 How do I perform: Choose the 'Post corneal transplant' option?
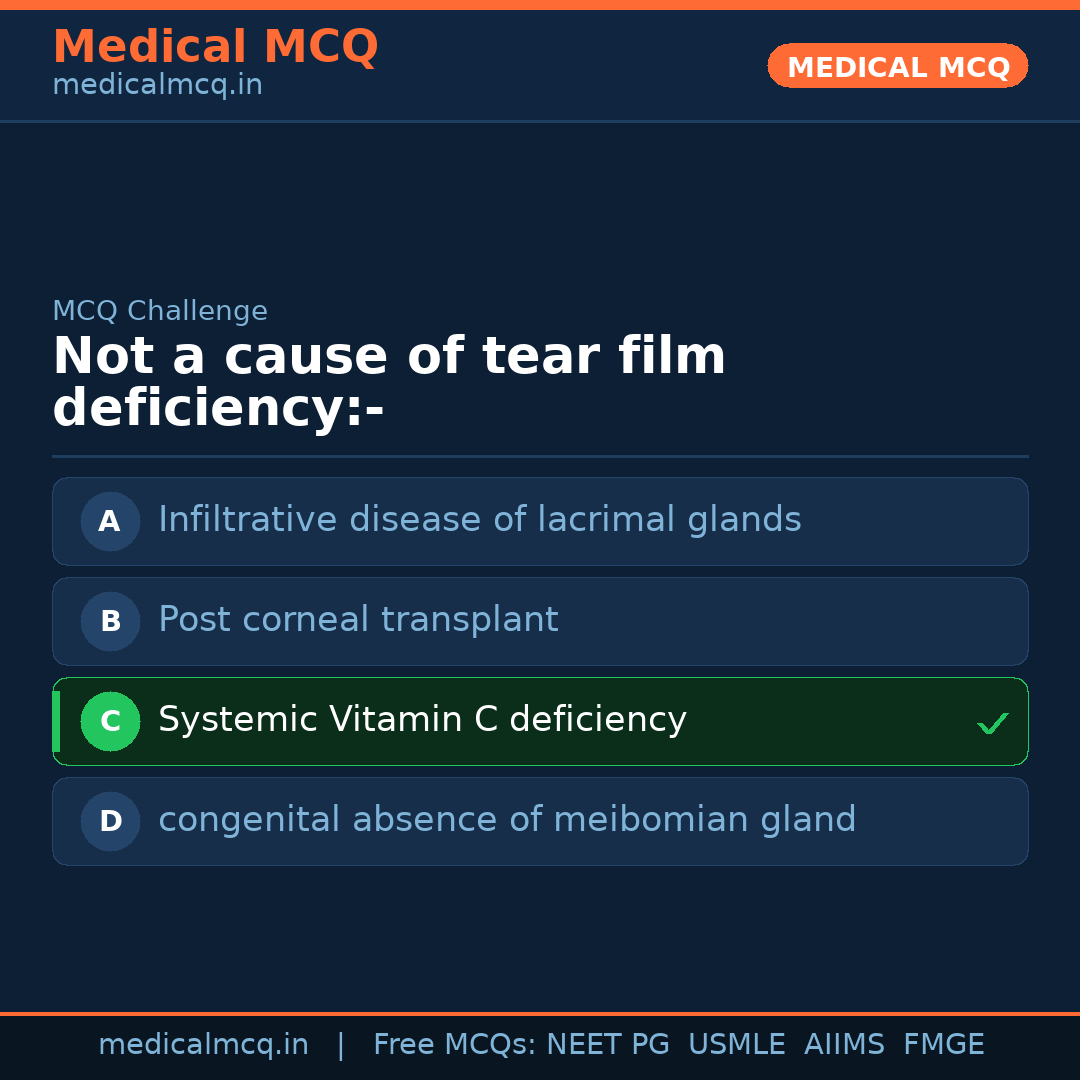point(358,620)
